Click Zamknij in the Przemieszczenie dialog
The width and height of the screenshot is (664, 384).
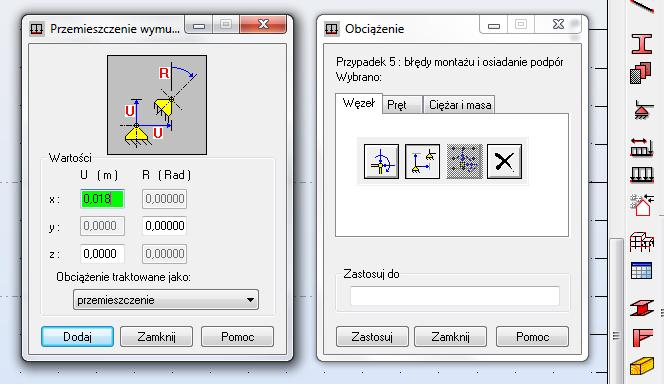tap(156, 337)
